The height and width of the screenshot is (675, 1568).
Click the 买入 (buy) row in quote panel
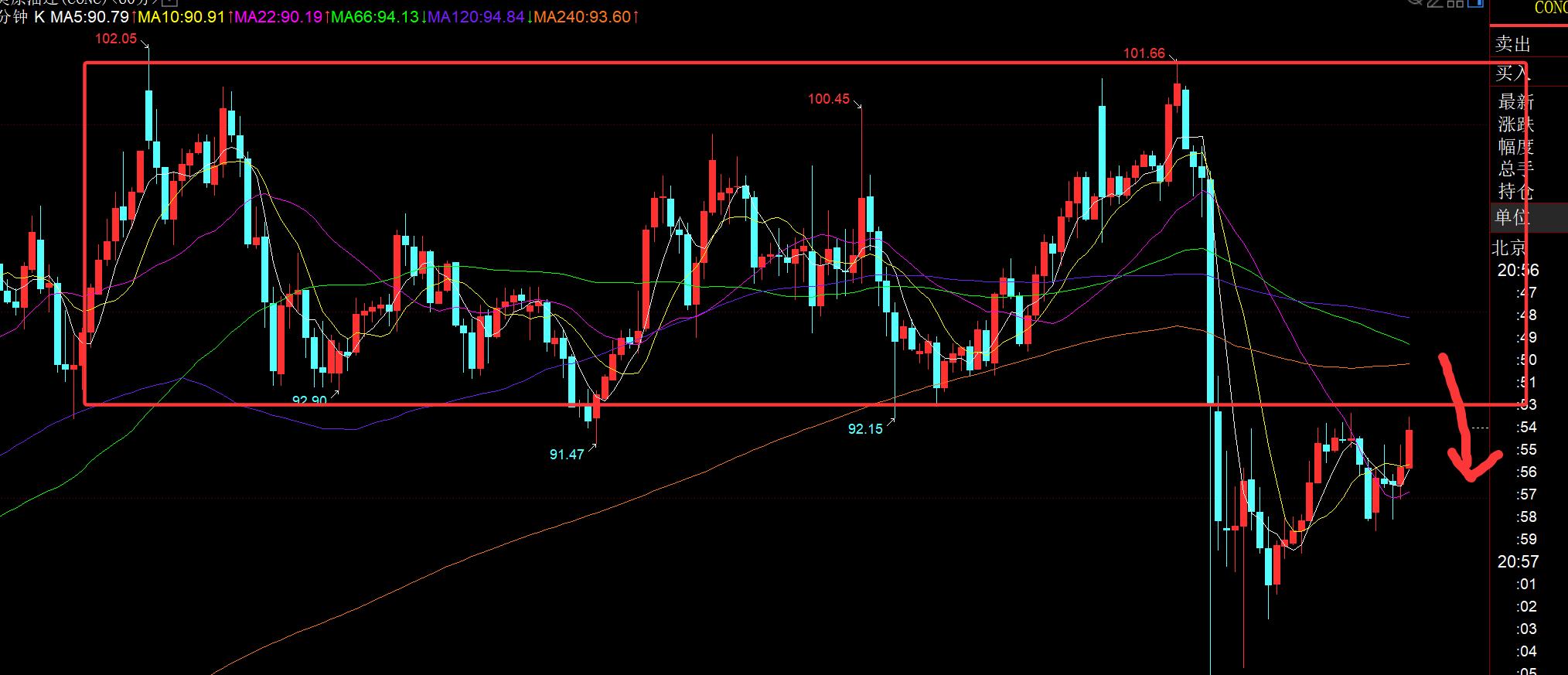tap(1529, 73)
